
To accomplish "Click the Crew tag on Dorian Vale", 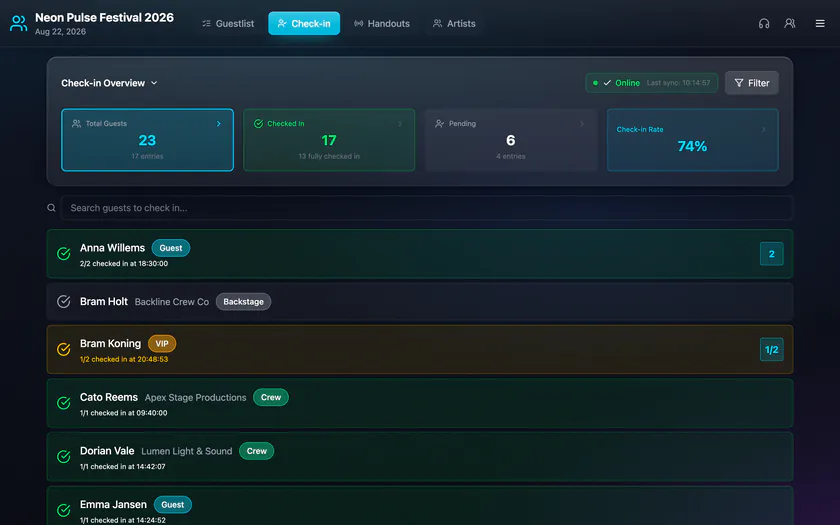I will click(257, 451).
